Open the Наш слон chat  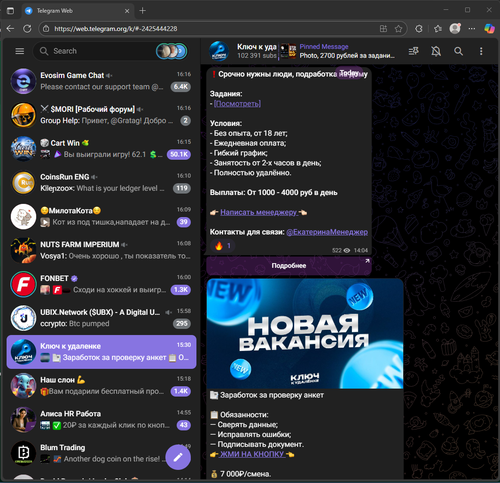pos(101,386)
